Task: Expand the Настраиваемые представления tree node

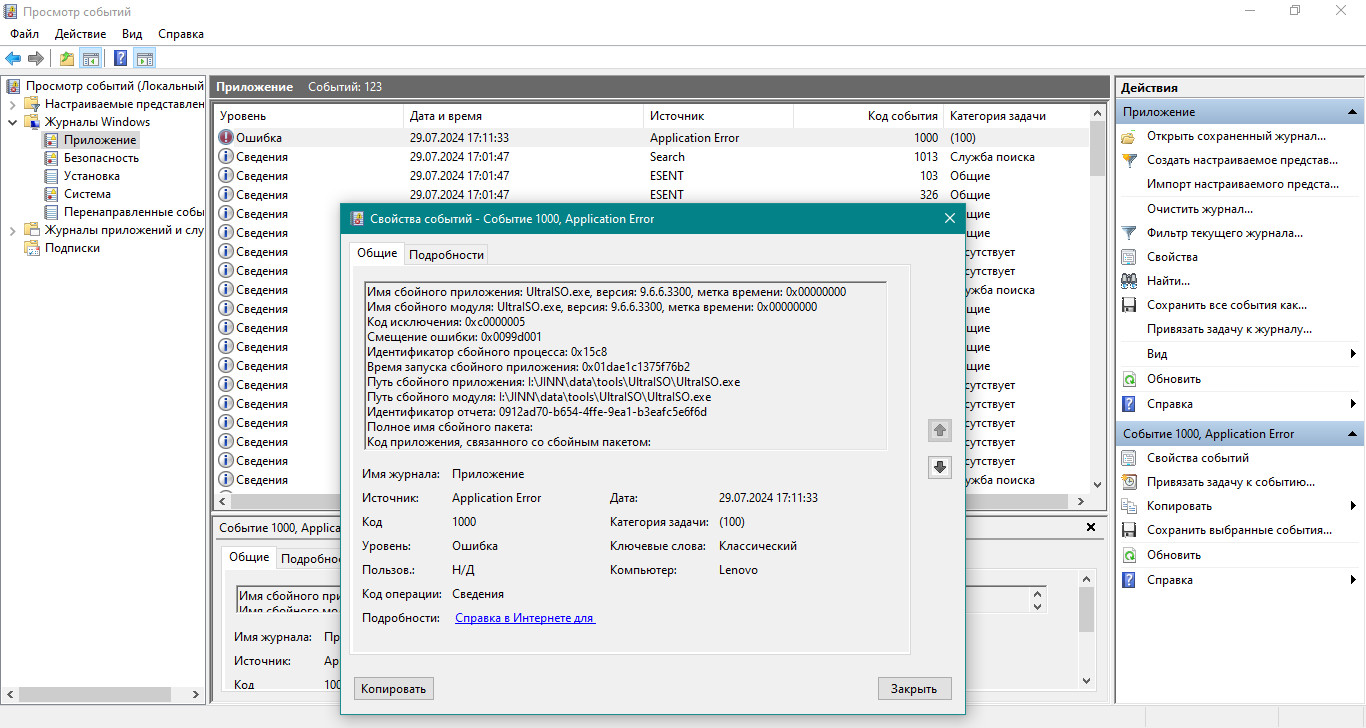Action: [x=12, y=104]
